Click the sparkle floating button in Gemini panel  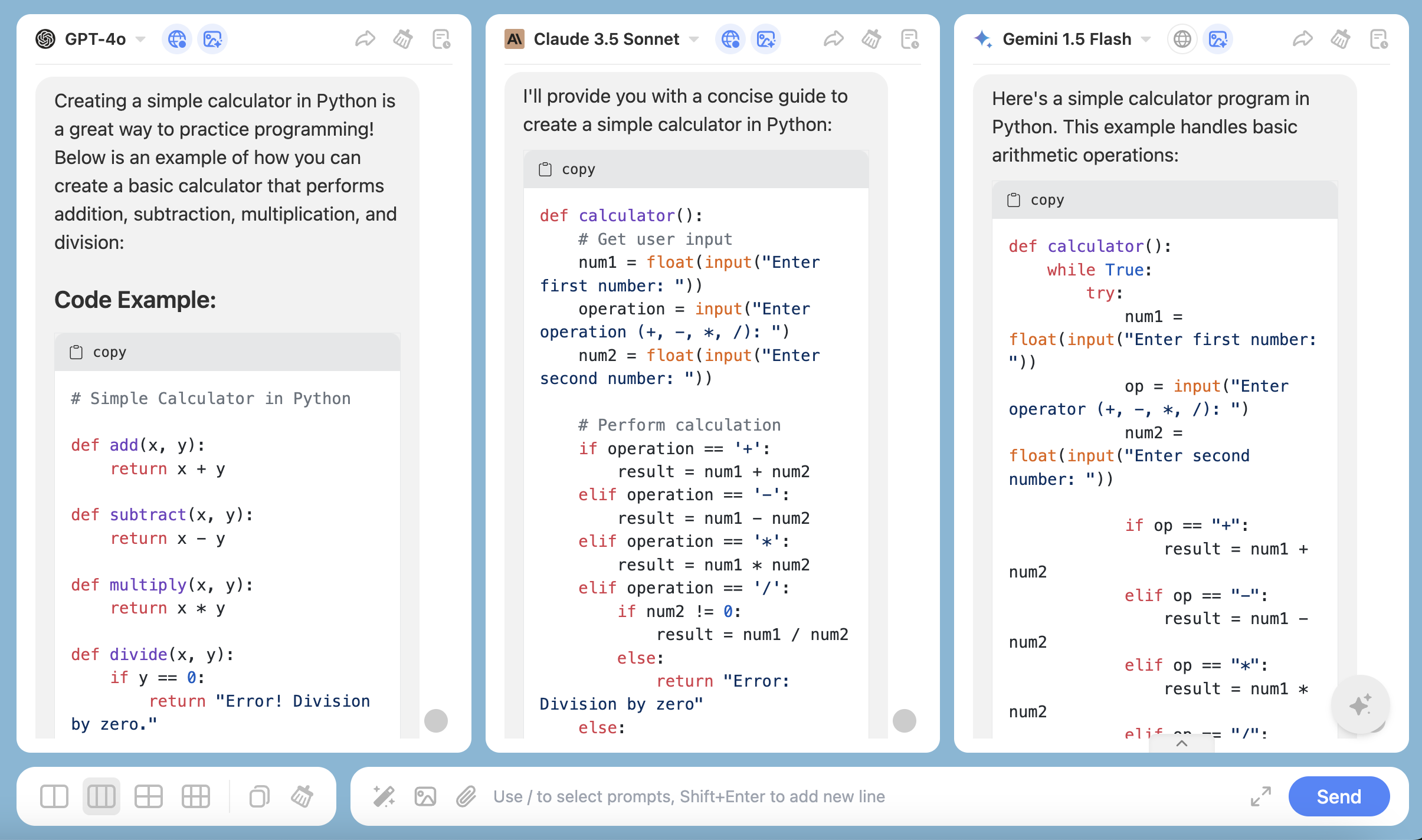(1360, 704)
